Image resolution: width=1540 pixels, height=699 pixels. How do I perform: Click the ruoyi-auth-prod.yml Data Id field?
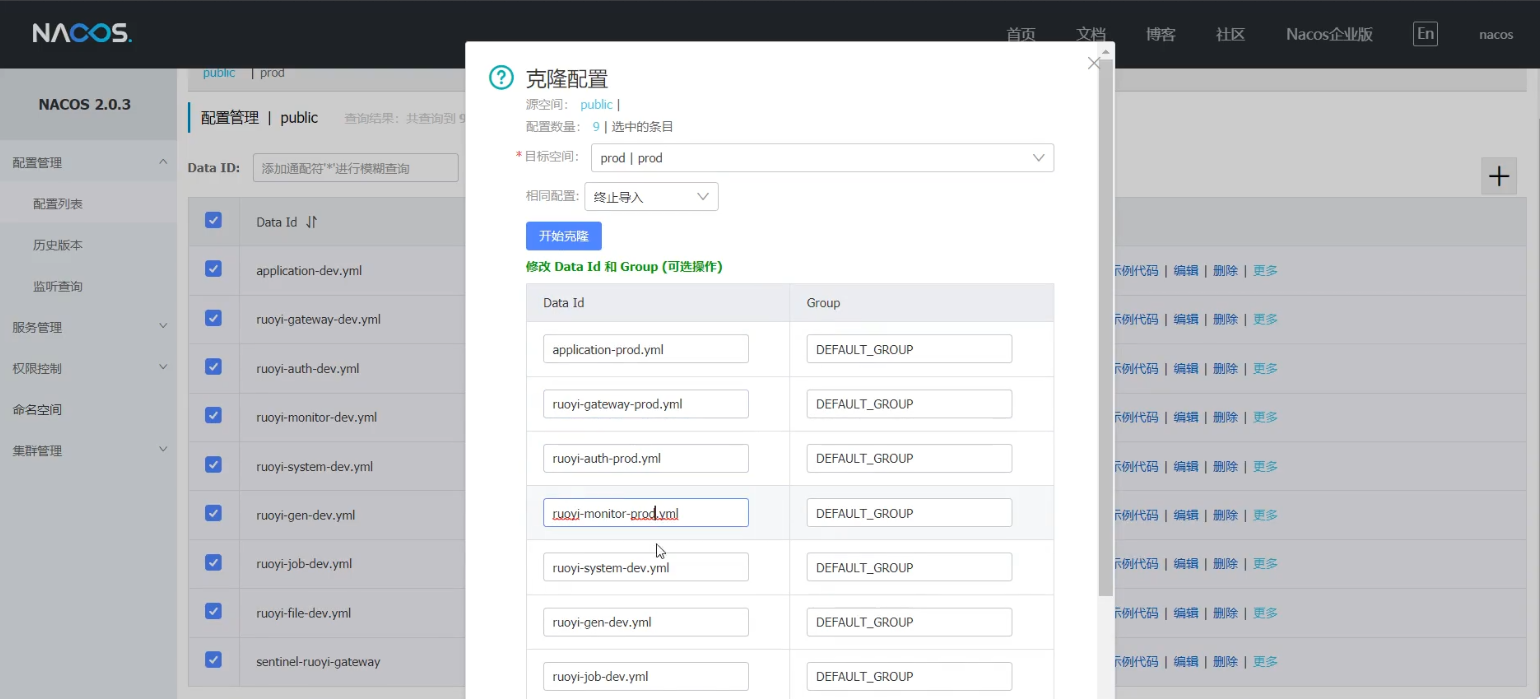(x=646, y=458)
